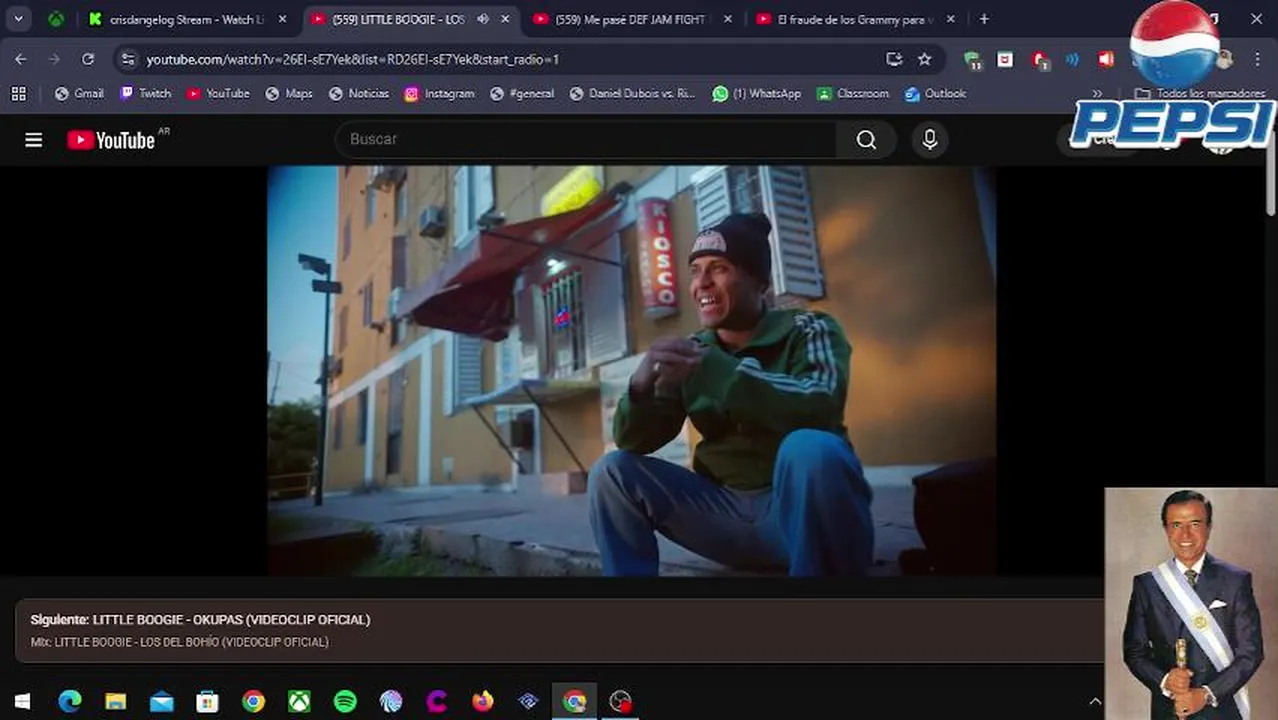Viewport: 1278px width, 720px height.
Task: Open the blue sound-wave extension icon
Action: (1072, 59)
